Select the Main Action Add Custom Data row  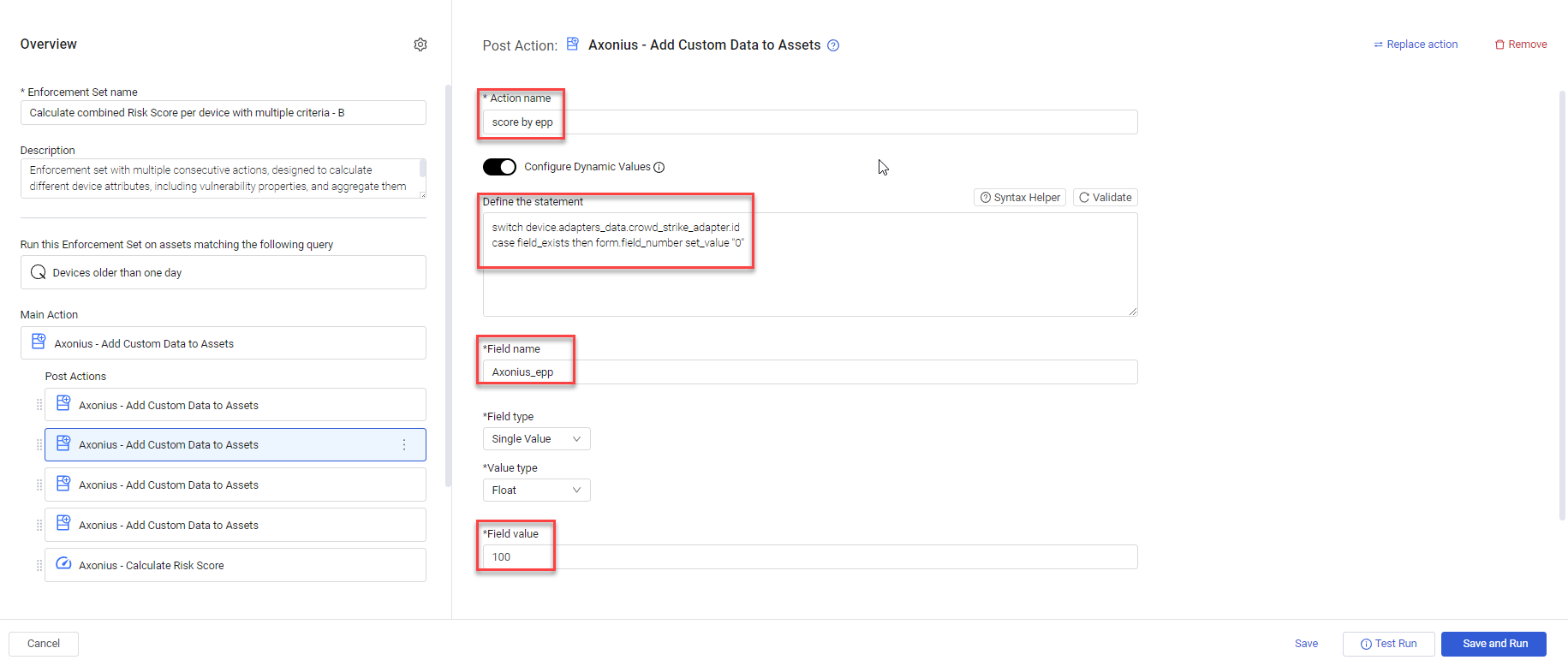click(x=224, y=343)
